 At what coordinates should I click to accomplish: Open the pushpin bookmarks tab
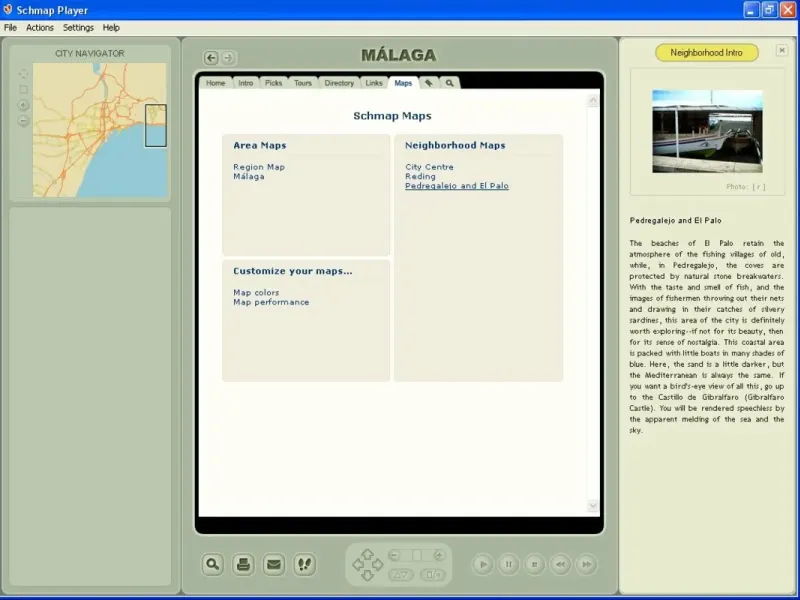click(429, 83)
